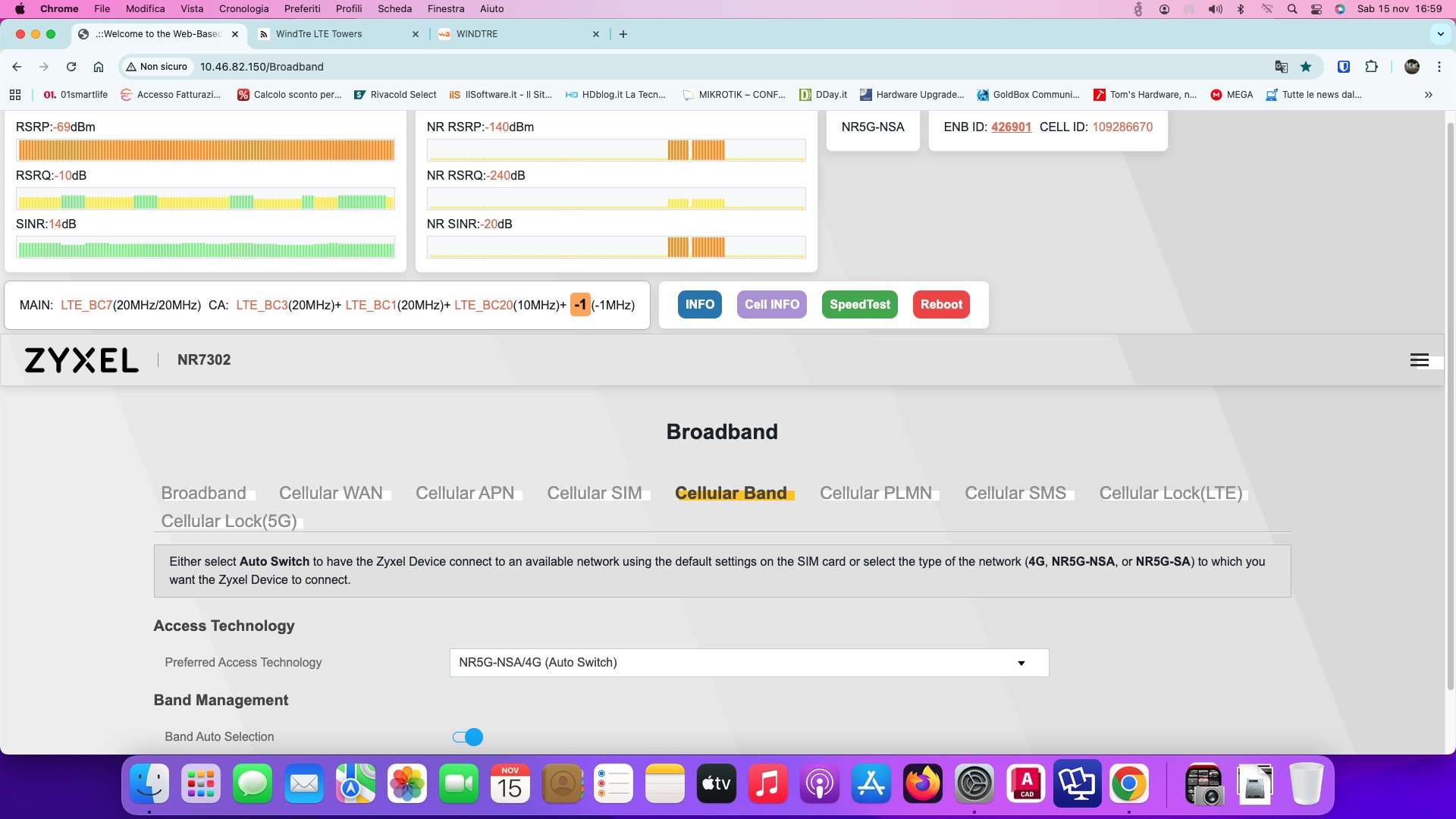Viewport: 1456px width, 819px height.
Task: Open a new tab with plus icon
Action: [623, 34]
